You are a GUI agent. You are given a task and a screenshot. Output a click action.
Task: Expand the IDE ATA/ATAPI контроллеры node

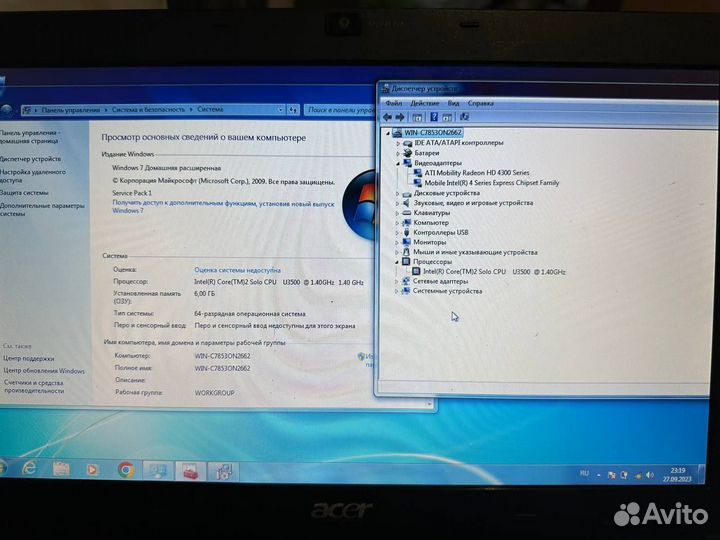(x=398, y=143)
